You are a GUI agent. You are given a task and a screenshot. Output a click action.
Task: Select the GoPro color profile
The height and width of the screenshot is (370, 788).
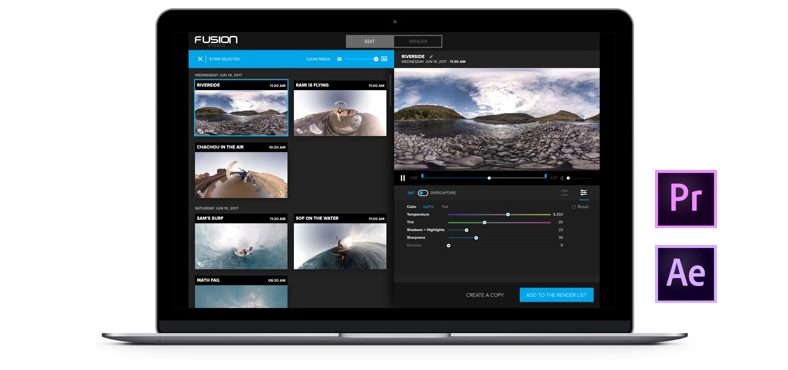click(x=428, y=207)
